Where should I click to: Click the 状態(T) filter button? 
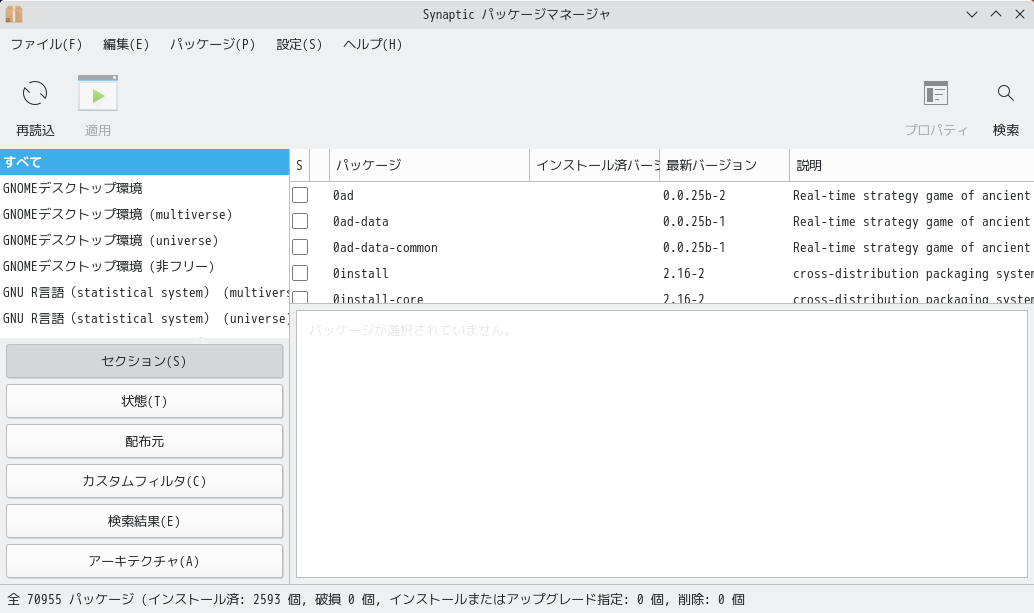[x=144, y=401]
